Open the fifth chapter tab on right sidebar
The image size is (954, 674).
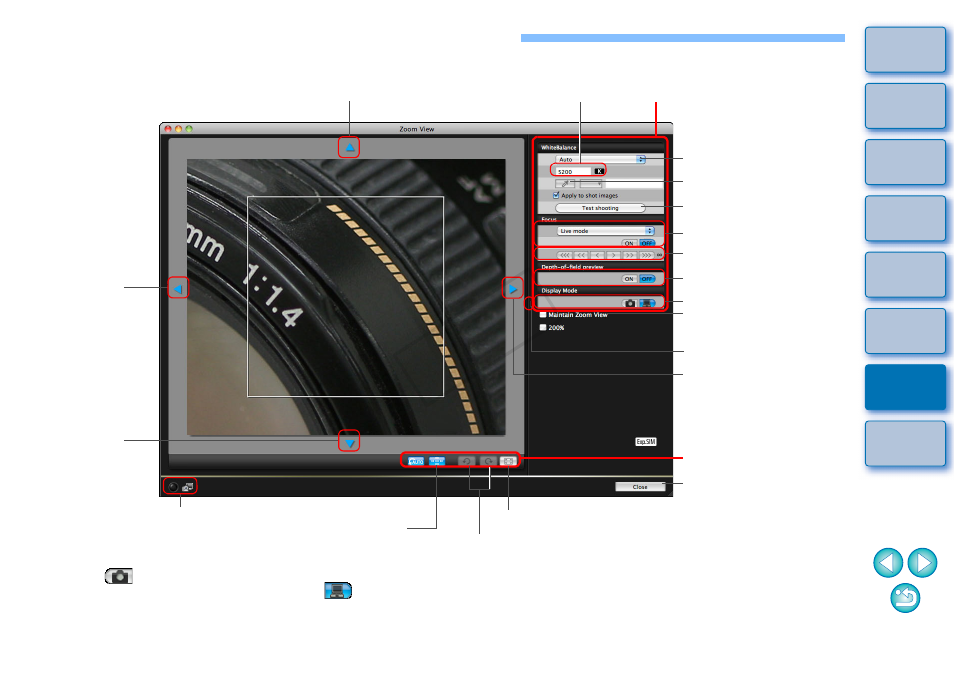[x=905, y=275]
